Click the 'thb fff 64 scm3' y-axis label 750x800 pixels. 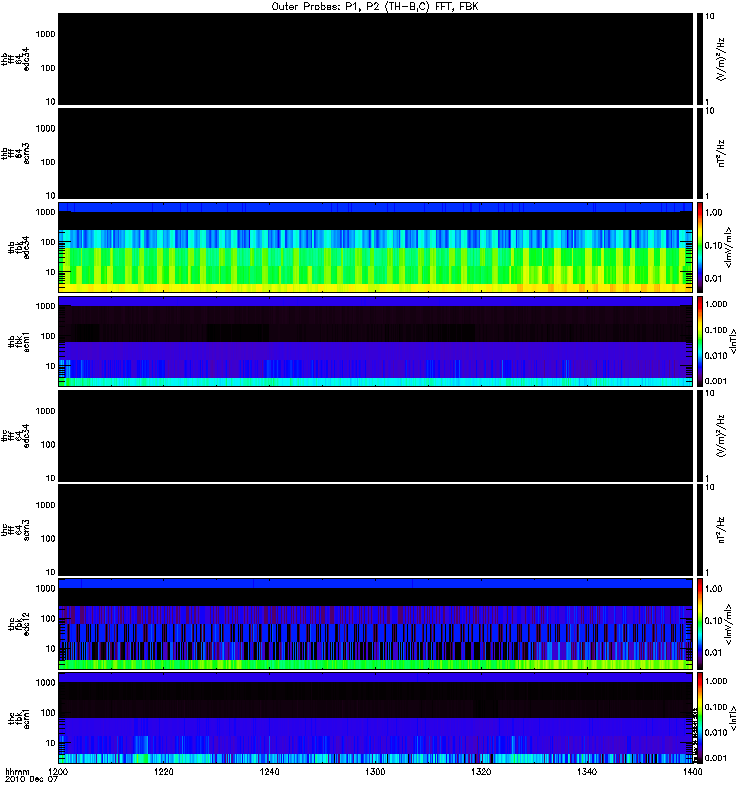(x=15, y=153)
